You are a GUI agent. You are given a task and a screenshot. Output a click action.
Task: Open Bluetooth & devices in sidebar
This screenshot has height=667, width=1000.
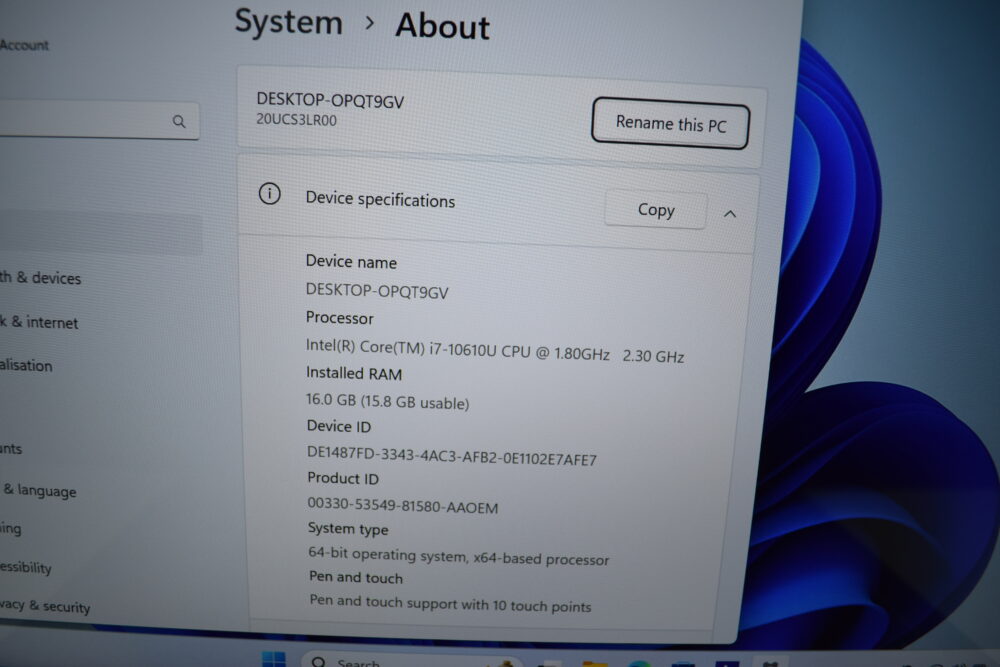click(41, 277)
